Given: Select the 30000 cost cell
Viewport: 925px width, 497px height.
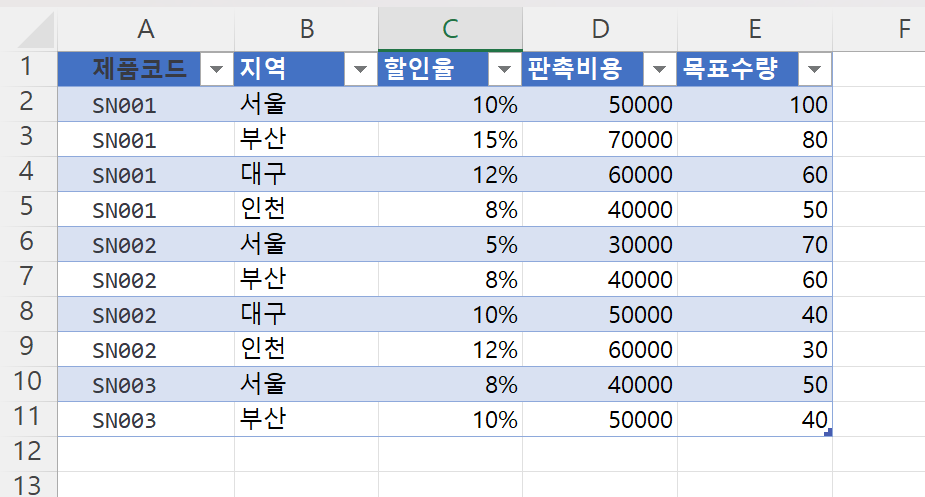Looking at the screenshot, I should tap(600, 244).
